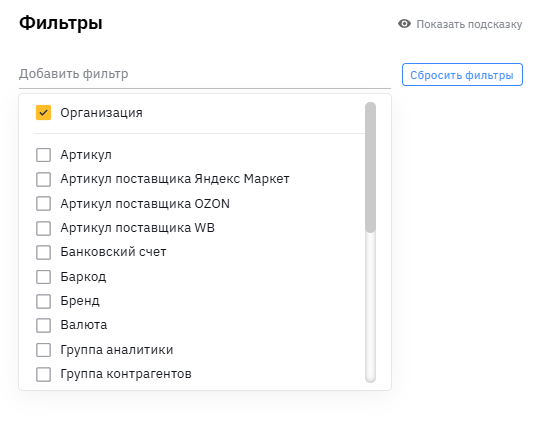The height and width of the screenshot is (426, 544).
Task: Uncheck the Организация checkbox
Action: [x=43, y=113]
